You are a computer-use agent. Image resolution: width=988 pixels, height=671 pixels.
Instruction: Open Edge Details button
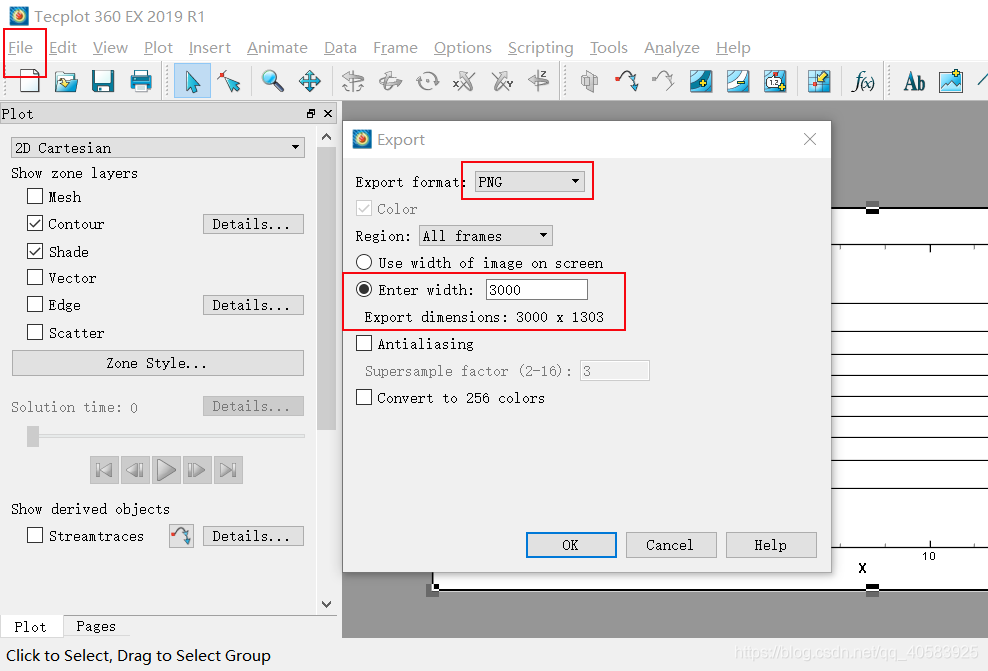pyautogui.click(x=253, y=305)
